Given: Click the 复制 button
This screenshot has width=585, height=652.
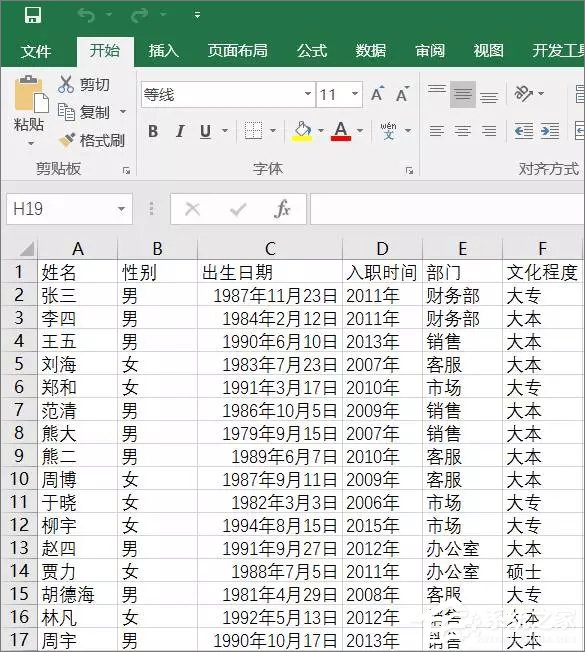Looking at the screenshot, I should (x=85, y=112).
